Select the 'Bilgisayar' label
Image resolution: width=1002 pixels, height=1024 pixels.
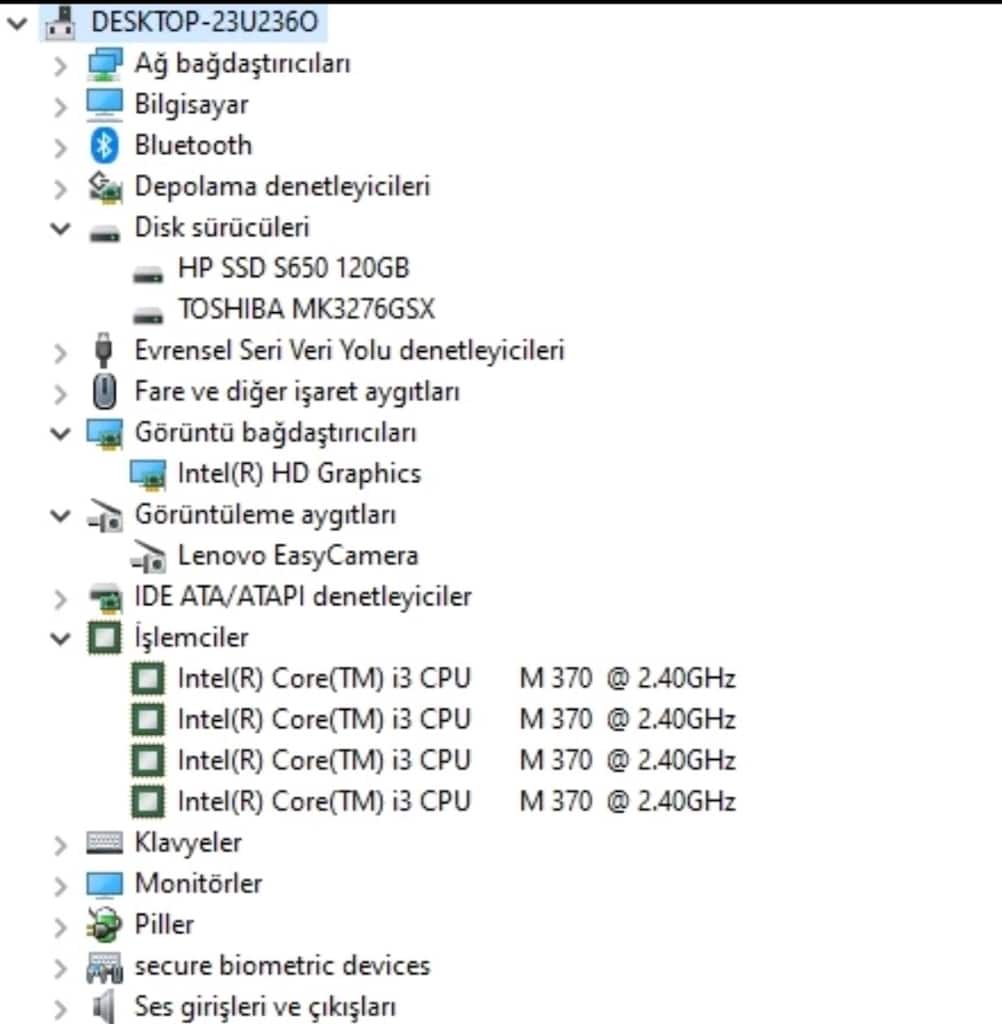coord(191,105)
